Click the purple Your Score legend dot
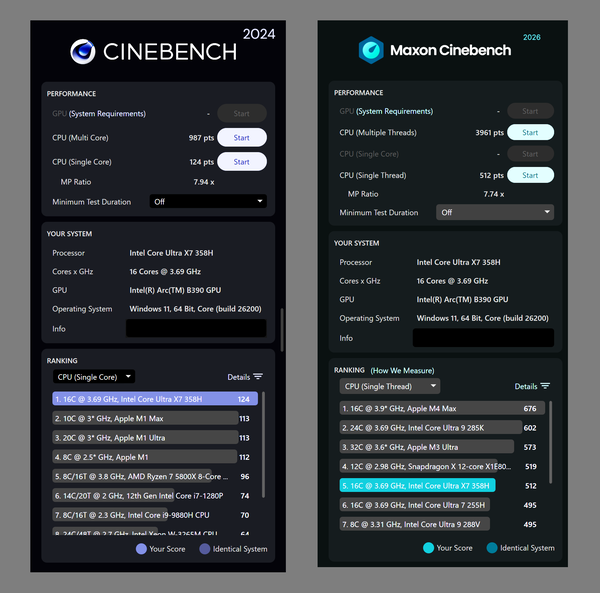Viewport: 600px width, 593px height. (x=141, y=549)
